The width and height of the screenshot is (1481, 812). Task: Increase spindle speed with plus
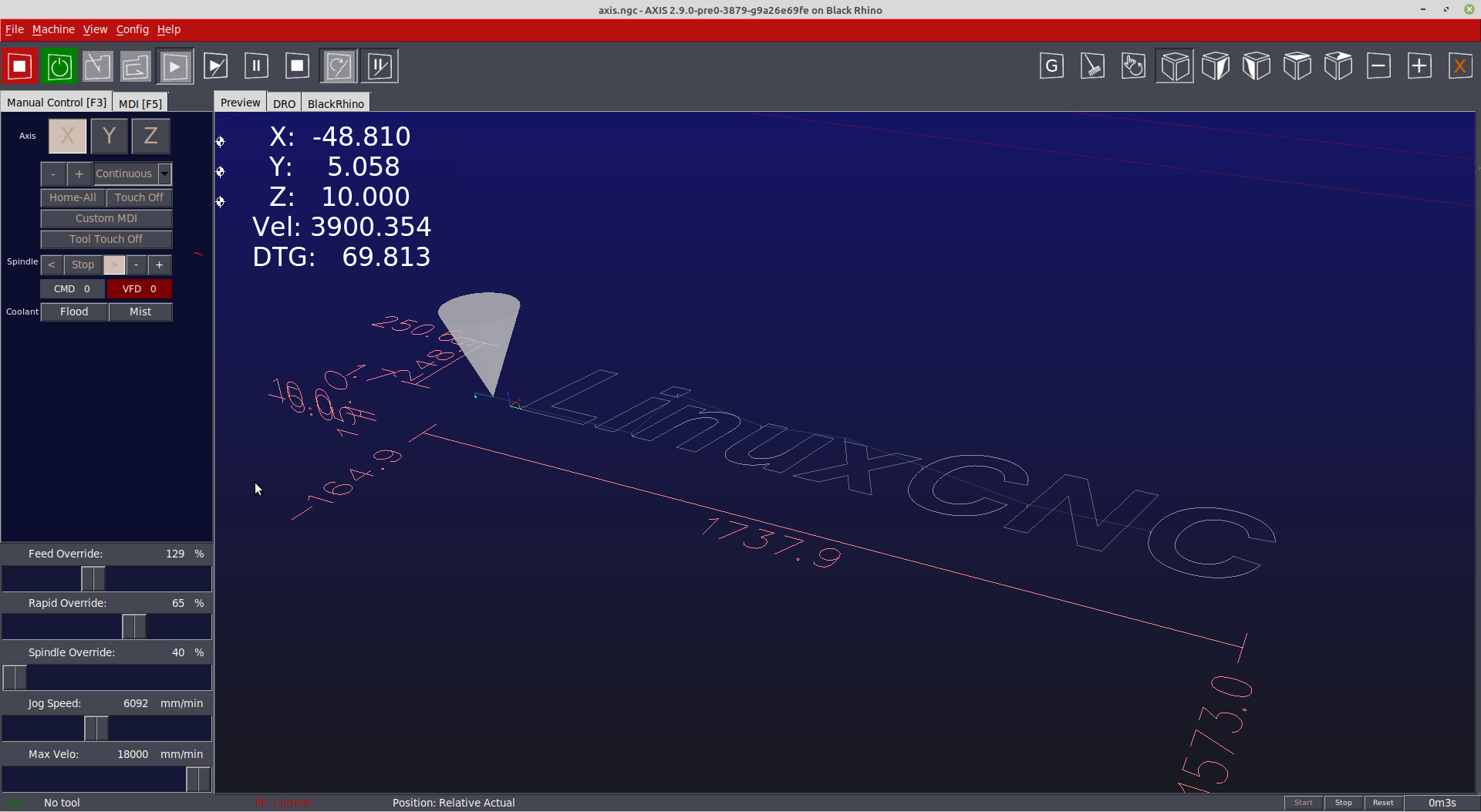click(x=160, y=265)
